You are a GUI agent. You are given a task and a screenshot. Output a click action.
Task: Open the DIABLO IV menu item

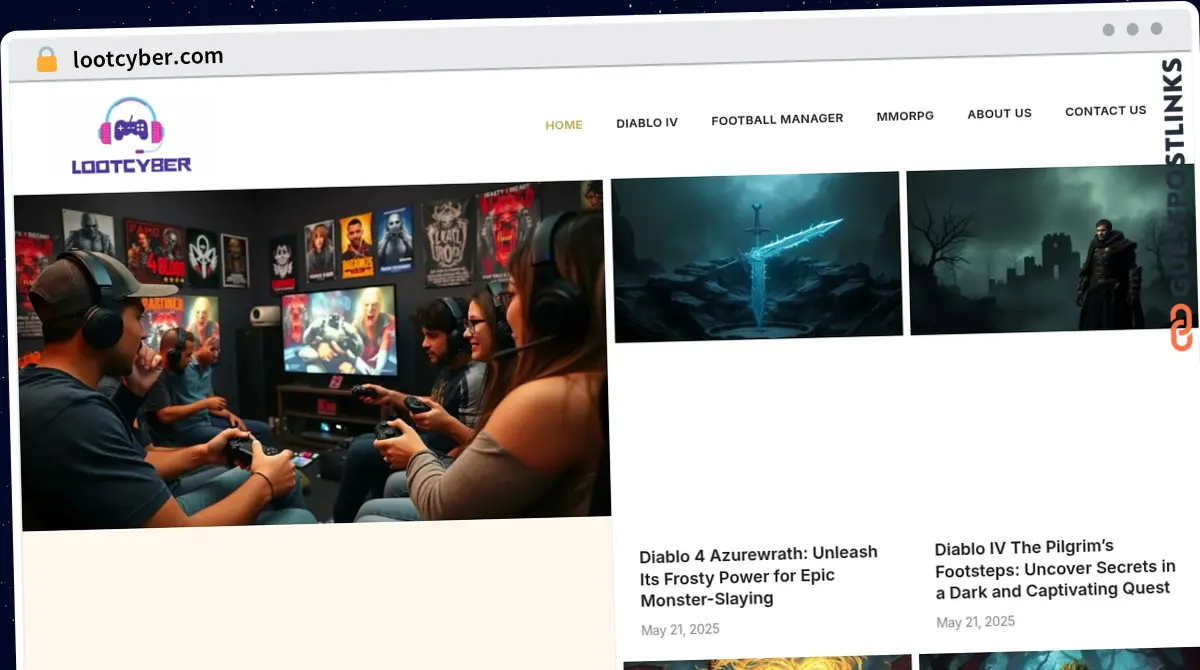click(647, 123)
